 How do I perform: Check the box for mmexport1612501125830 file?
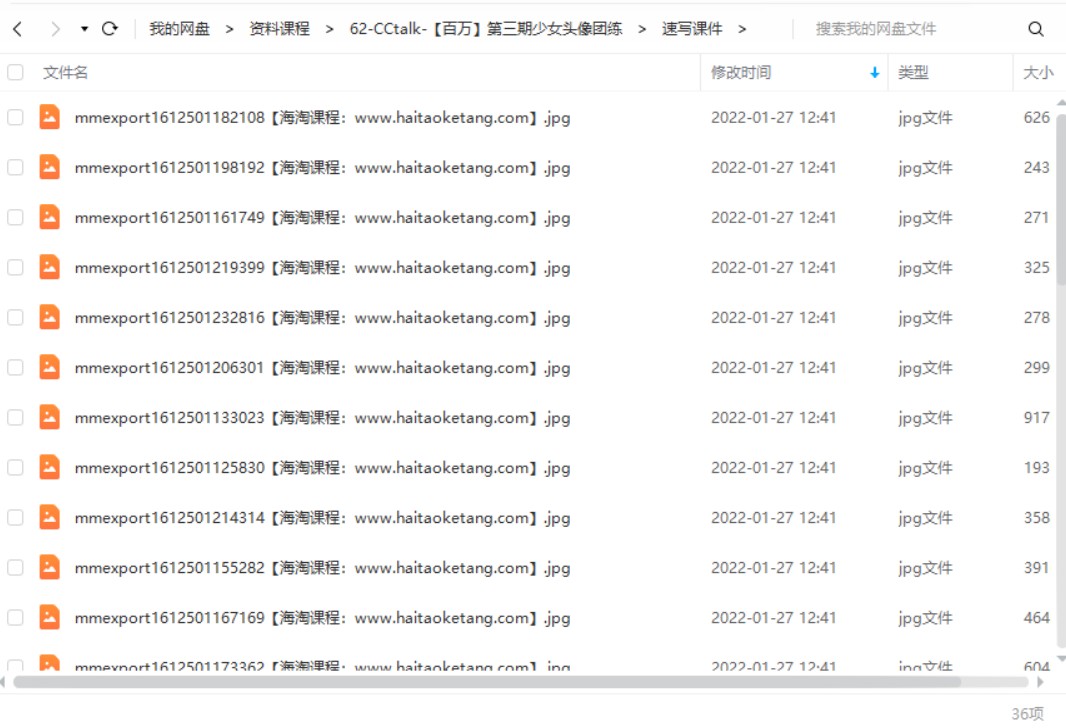[x=15, y=468]
